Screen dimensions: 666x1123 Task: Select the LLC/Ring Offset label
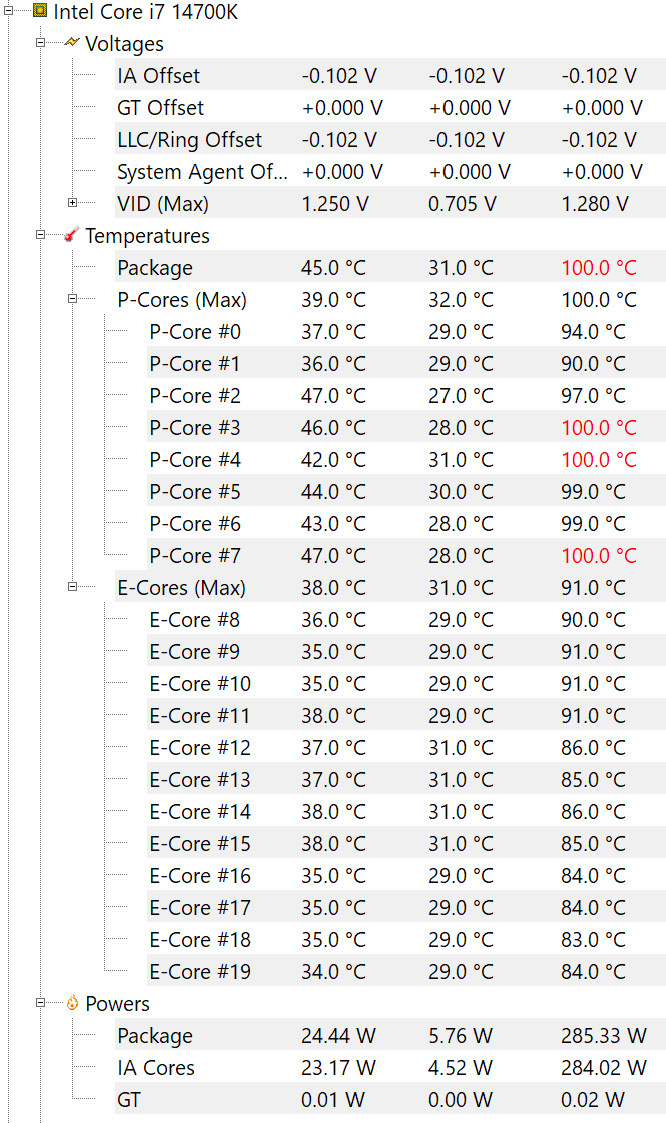[189, 140]
